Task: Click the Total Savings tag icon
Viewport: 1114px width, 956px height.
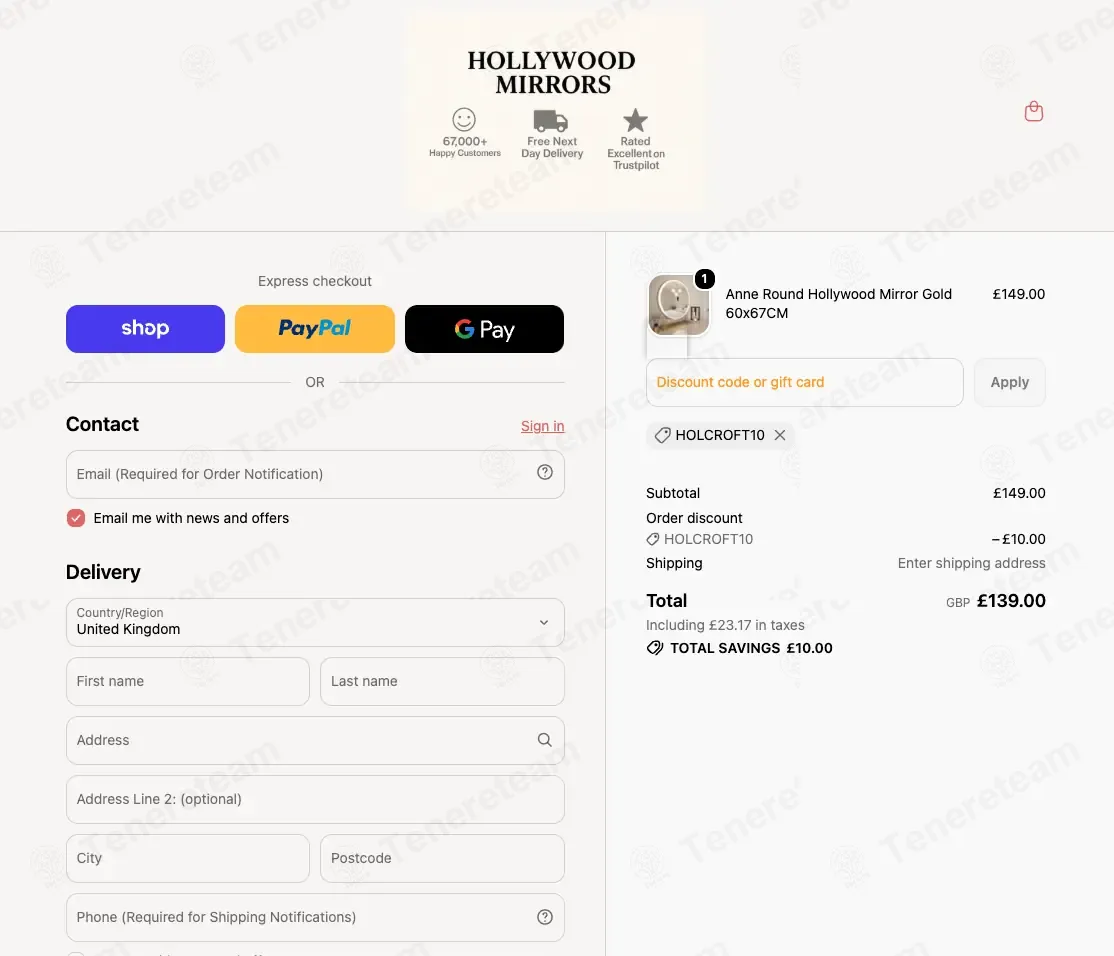Action: point(655,648)
